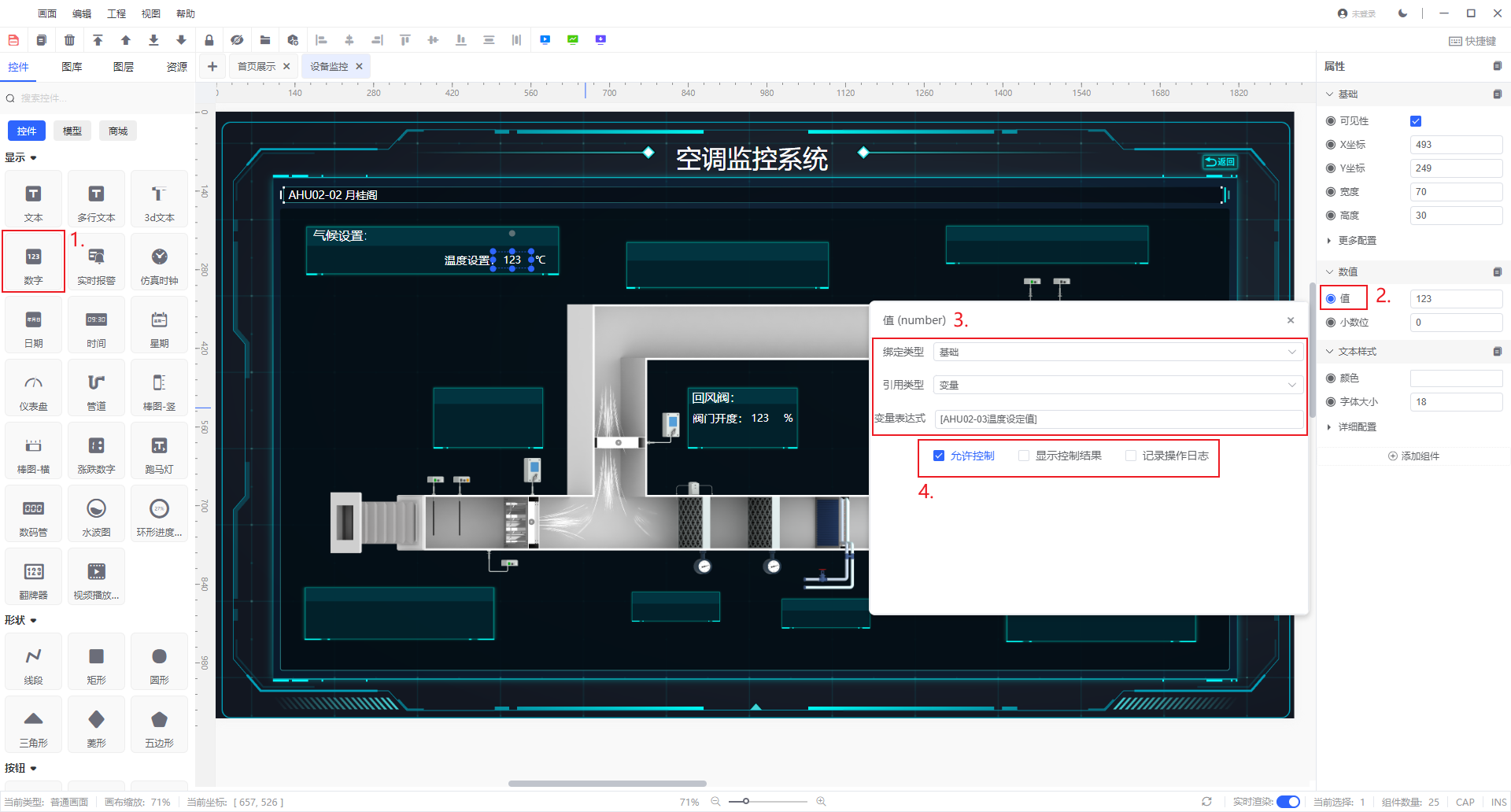Click the canvas zoom slider handle
Viewport: 1511px width, 812px height.
coord(745,802)
